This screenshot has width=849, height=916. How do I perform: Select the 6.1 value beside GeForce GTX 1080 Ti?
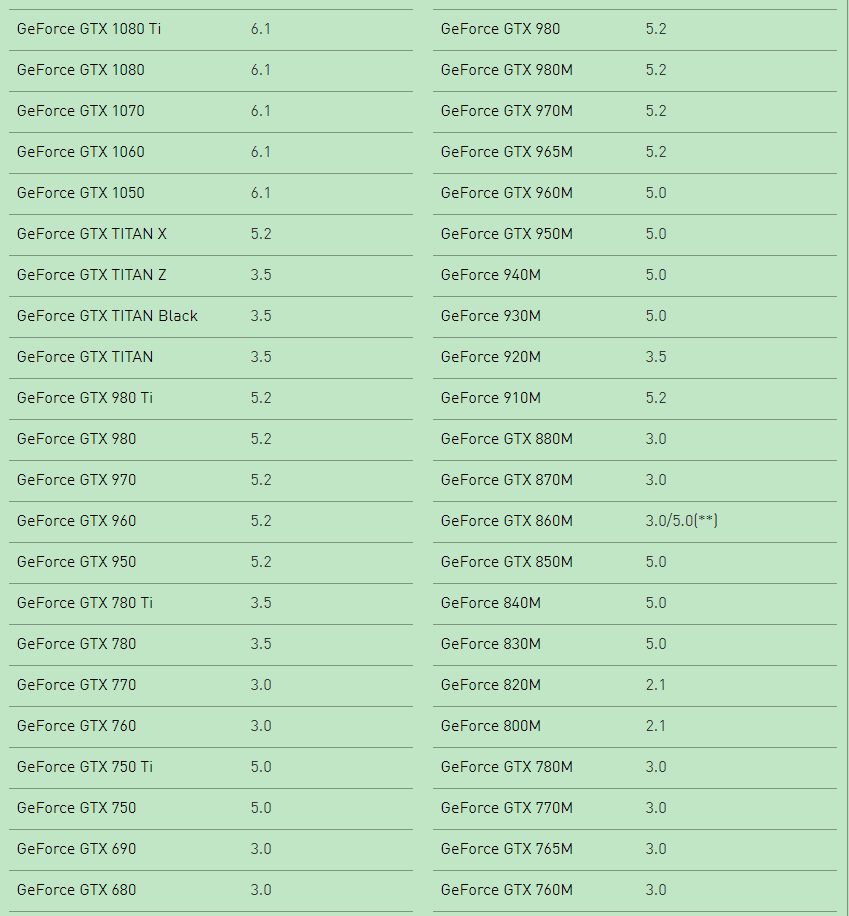[x=261, y=29]
